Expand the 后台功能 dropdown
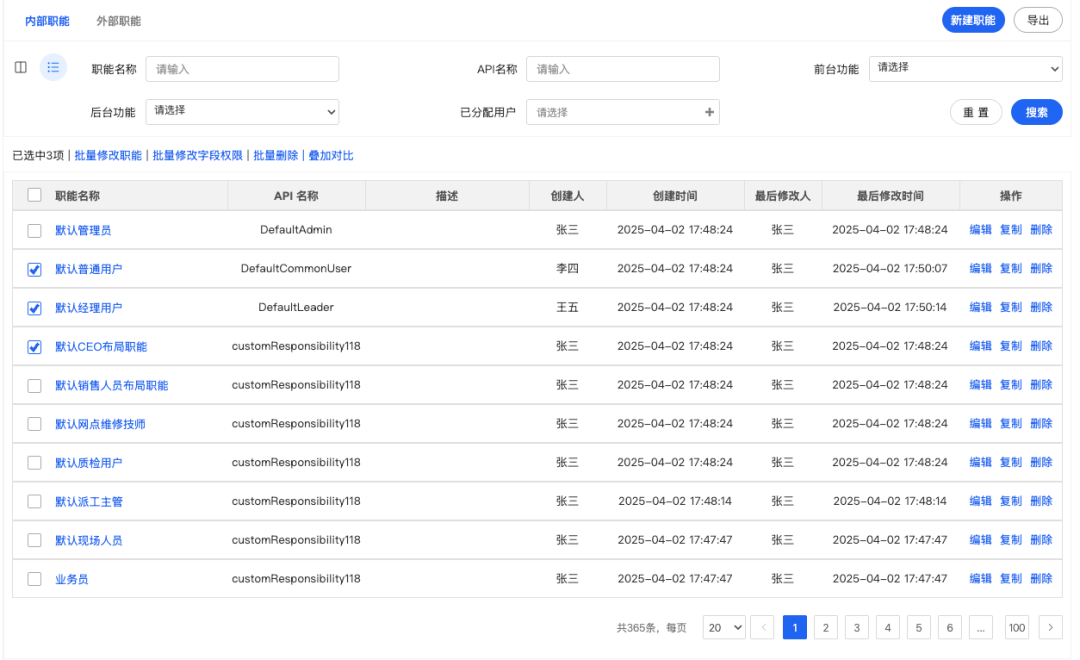This screenshot has width=1080, height=660. point(242,112)
